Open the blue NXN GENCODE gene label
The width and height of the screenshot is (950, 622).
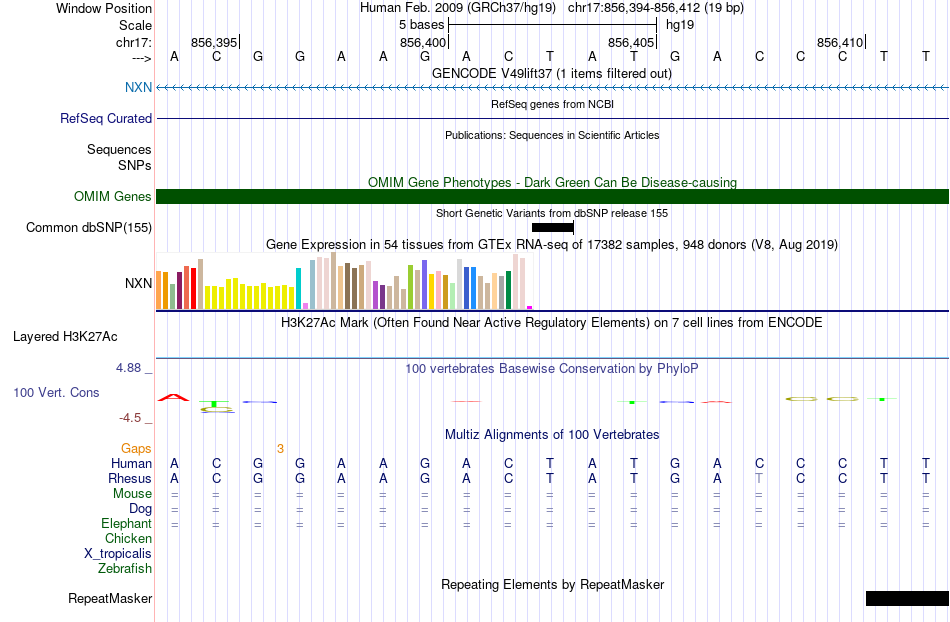[138, 87]
